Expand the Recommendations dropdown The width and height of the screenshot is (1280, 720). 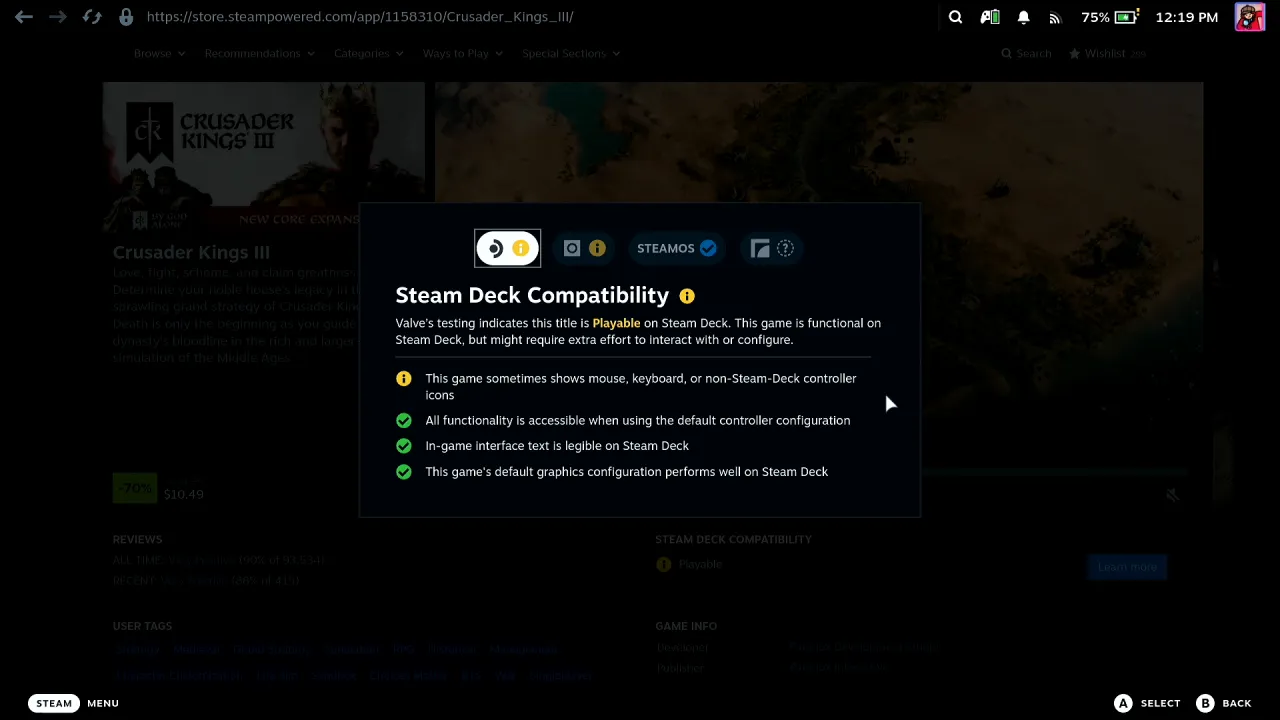[258, 53]
